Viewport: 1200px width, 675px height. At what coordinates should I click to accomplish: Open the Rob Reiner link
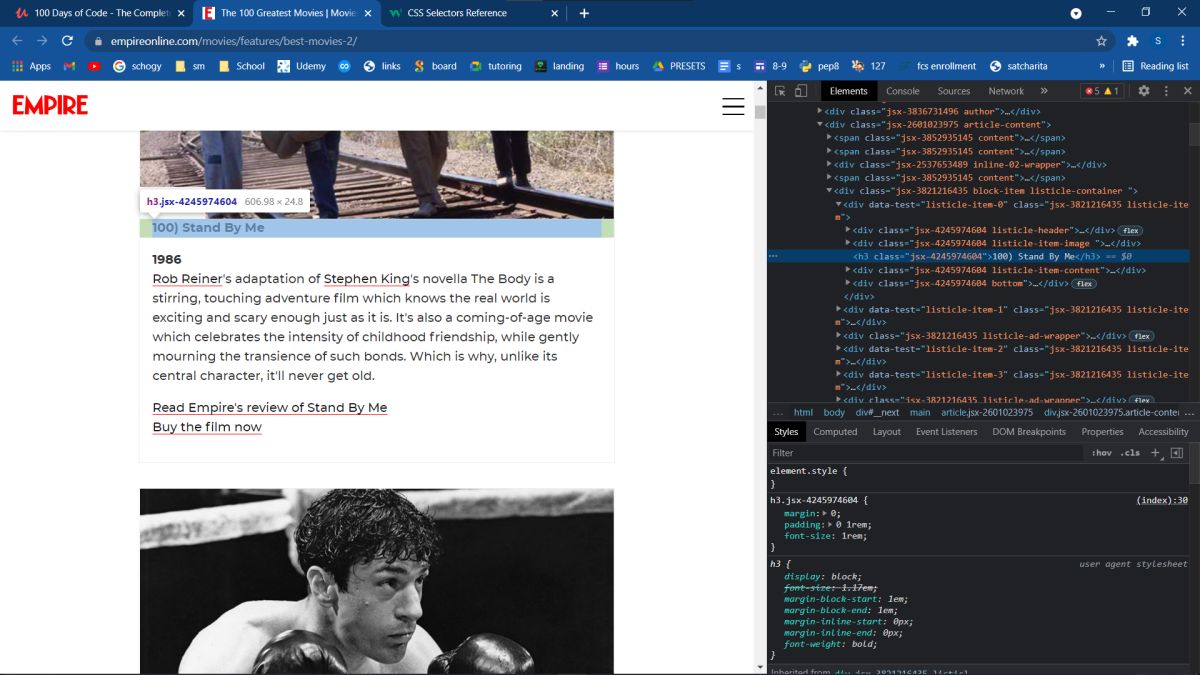(185, 279)
